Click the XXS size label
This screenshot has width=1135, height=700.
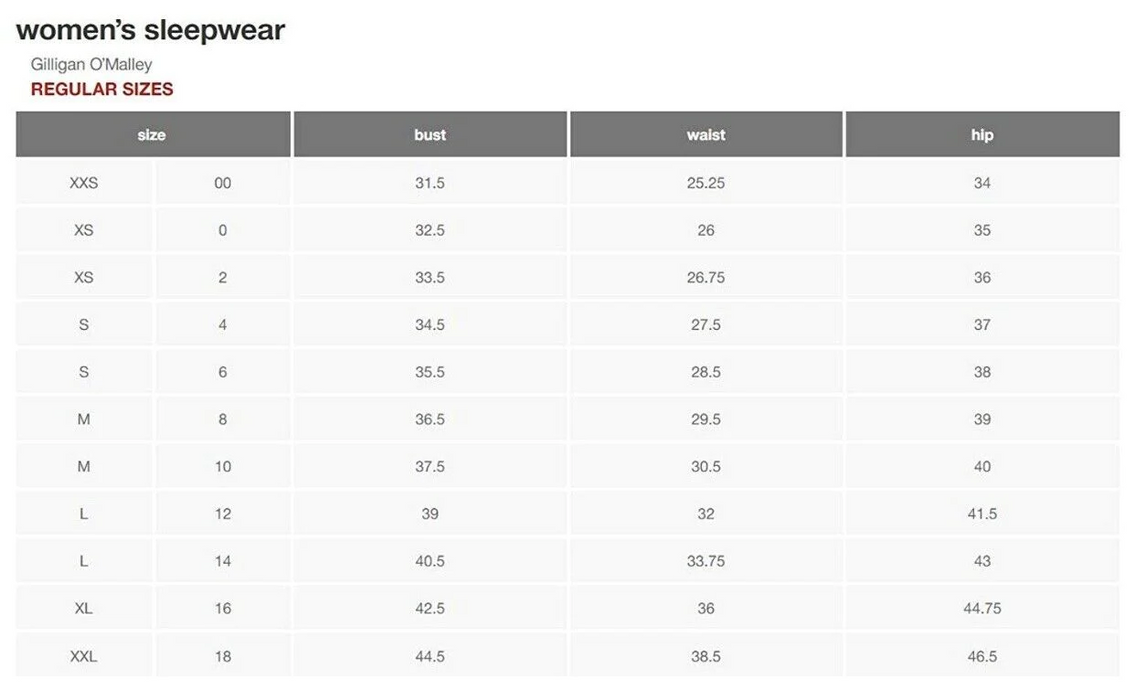click(84, 183)
